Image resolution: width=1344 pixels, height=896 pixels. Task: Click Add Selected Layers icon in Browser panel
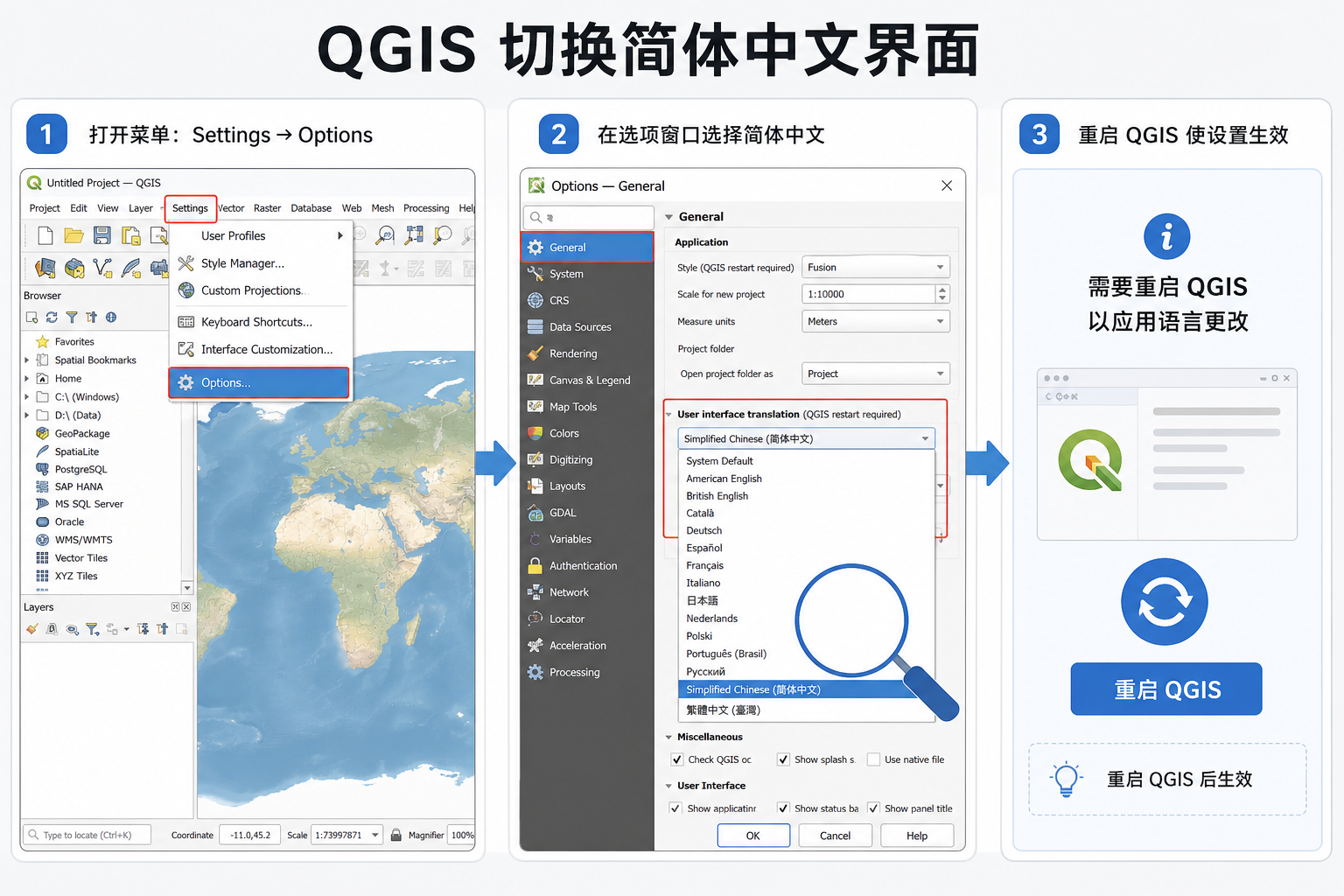pos(32,318)
